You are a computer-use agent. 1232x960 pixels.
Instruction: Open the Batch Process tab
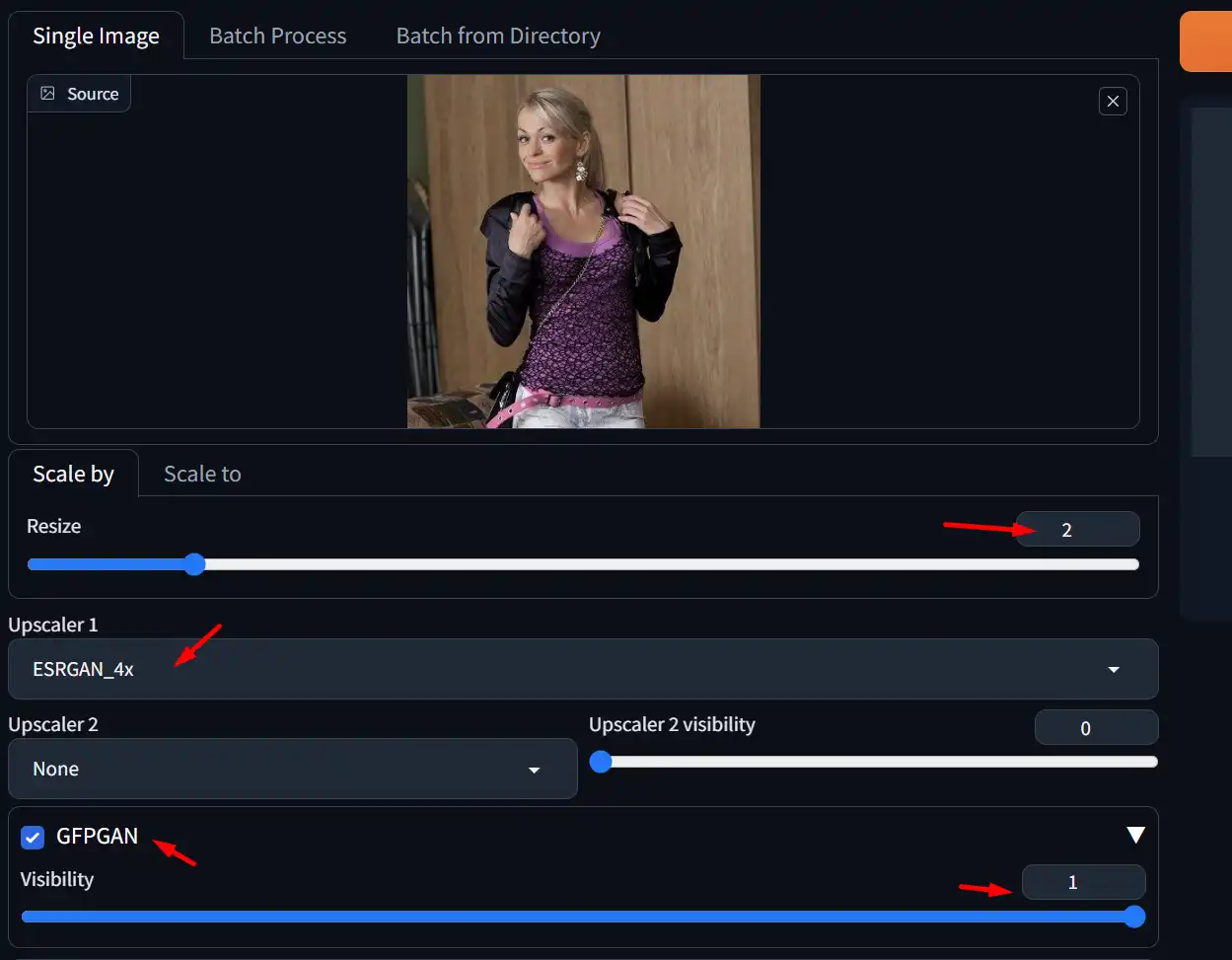pos(278,36)
